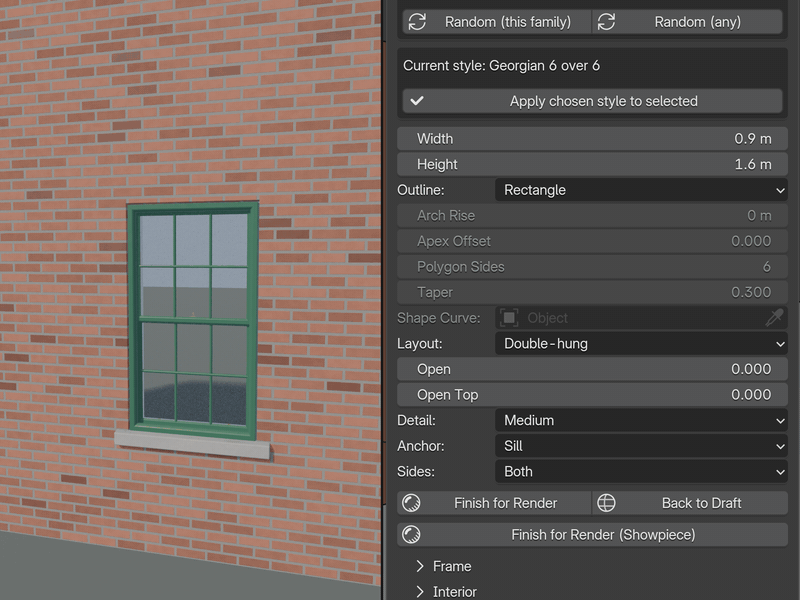Viewport: 800px width, 600px height.
Task: Click the Back to Draft button
Action: tap(690, 503)
